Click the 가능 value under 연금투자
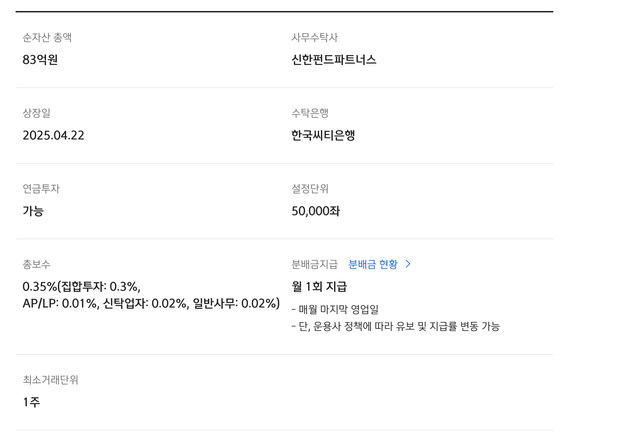The height and width of the screenshot is (443, 640). coord(33,211)
